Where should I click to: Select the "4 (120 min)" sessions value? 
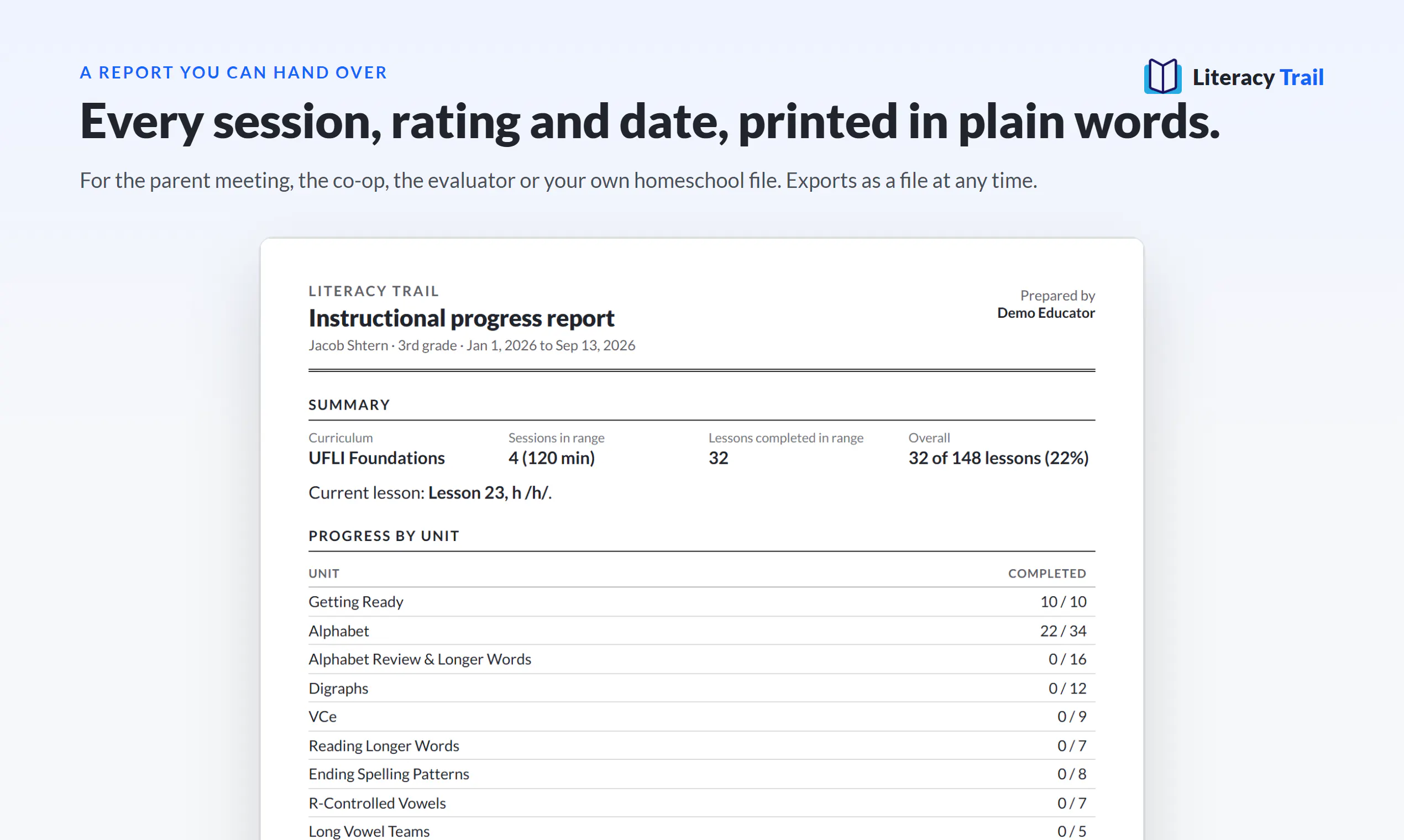(552, 458)
